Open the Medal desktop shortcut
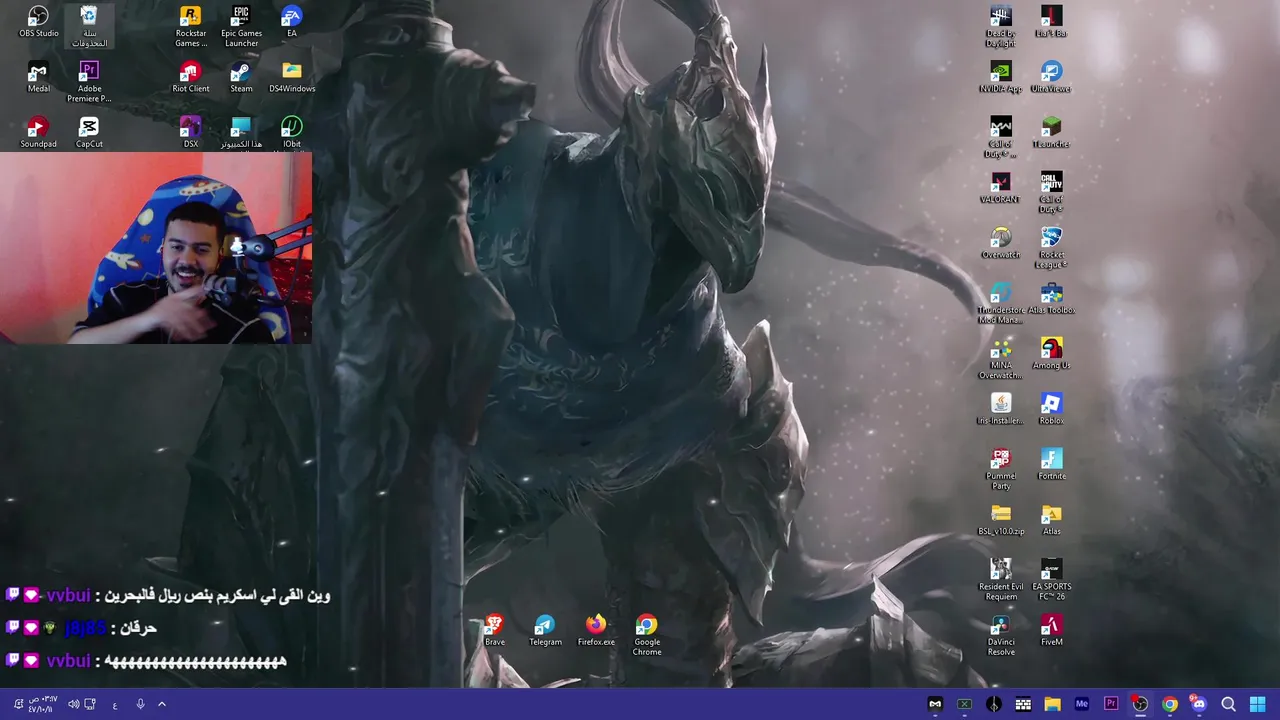The height and width of the screenshot is (720, 1280). coord(38,77)
